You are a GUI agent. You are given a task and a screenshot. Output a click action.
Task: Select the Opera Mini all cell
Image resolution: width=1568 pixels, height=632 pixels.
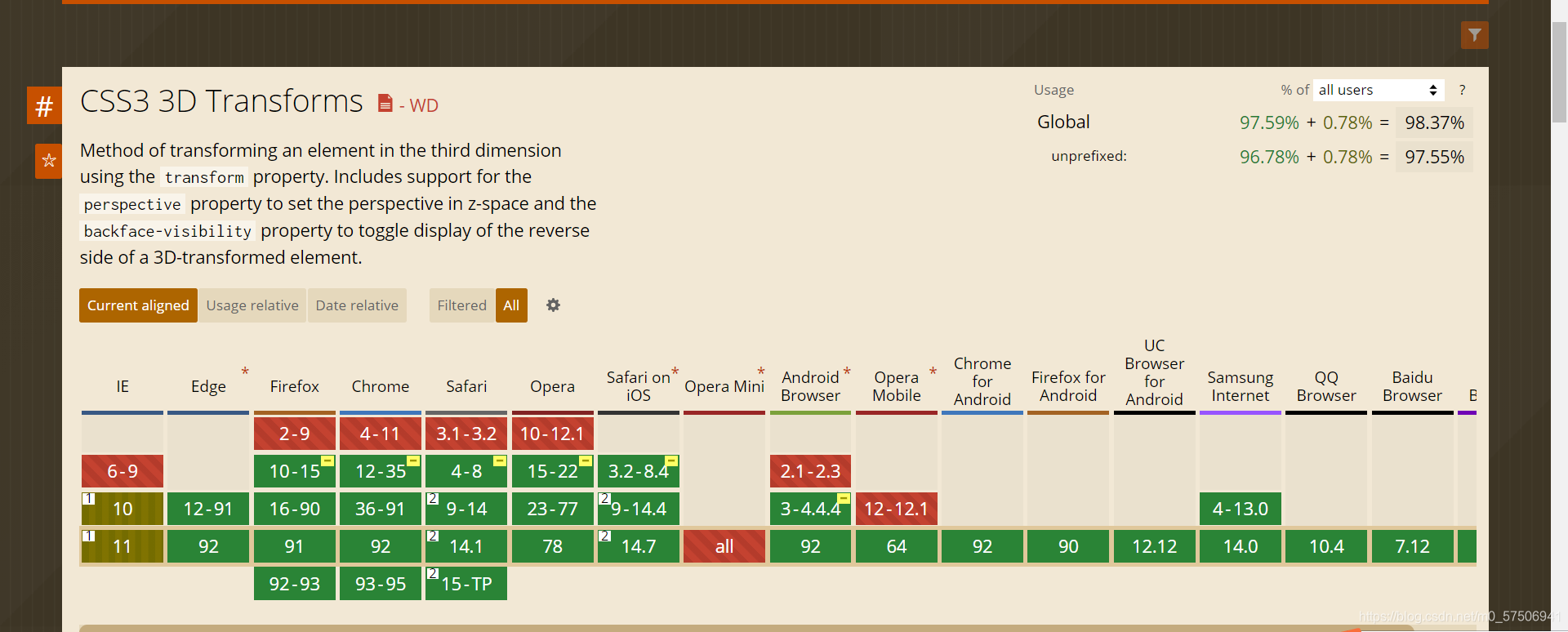pos(724,546)
